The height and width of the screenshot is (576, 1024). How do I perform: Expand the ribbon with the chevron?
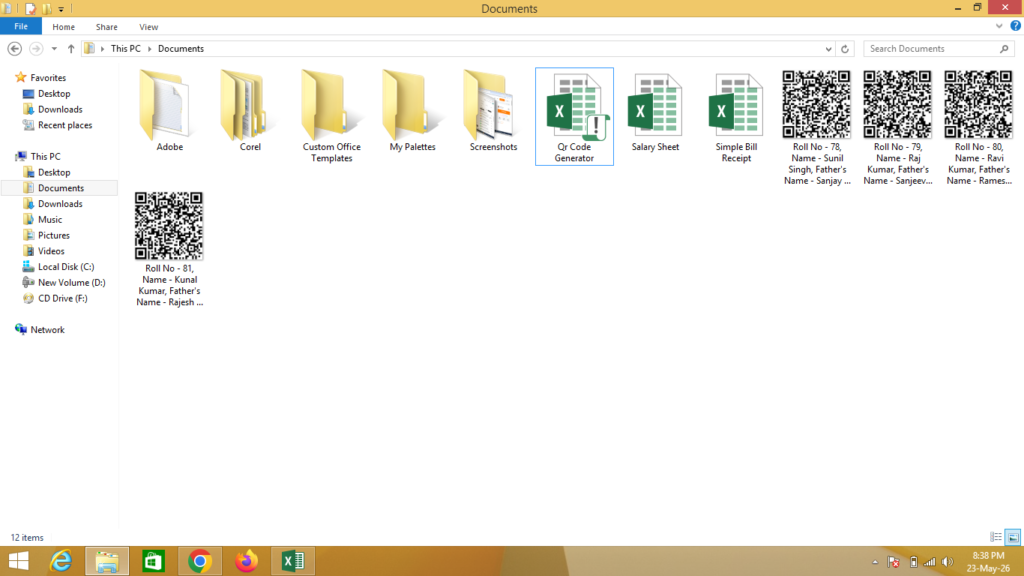pos(999,26)
